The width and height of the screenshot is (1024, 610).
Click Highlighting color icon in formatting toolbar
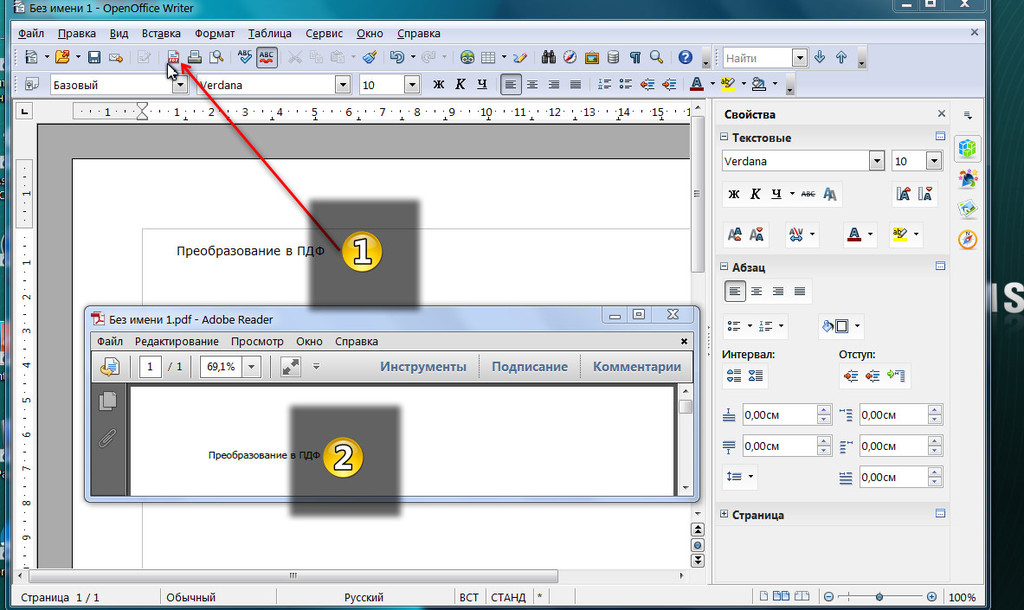point(728,84)
